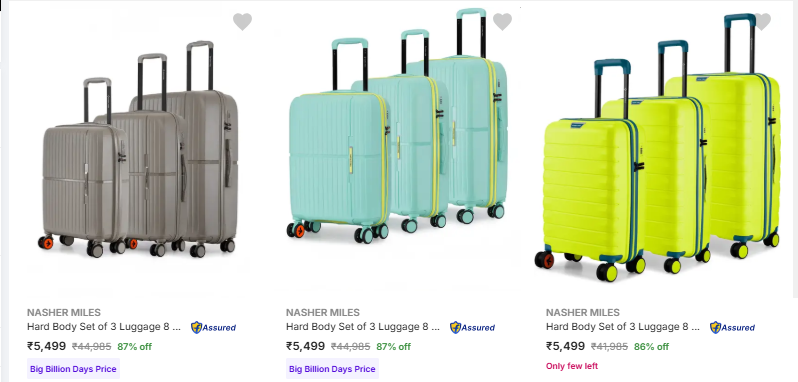The width and height of the screenshot is (798, 382).
Task: Click ₹5,499 price of yellow luggage
Action: (565, 346)
